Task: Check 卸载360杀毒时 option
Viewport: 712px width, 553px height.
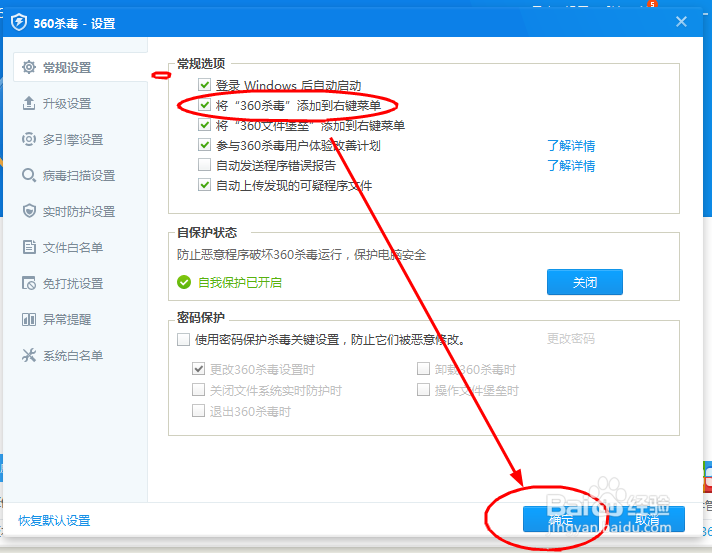Action: pyautogui.click(x=423, y=369)
